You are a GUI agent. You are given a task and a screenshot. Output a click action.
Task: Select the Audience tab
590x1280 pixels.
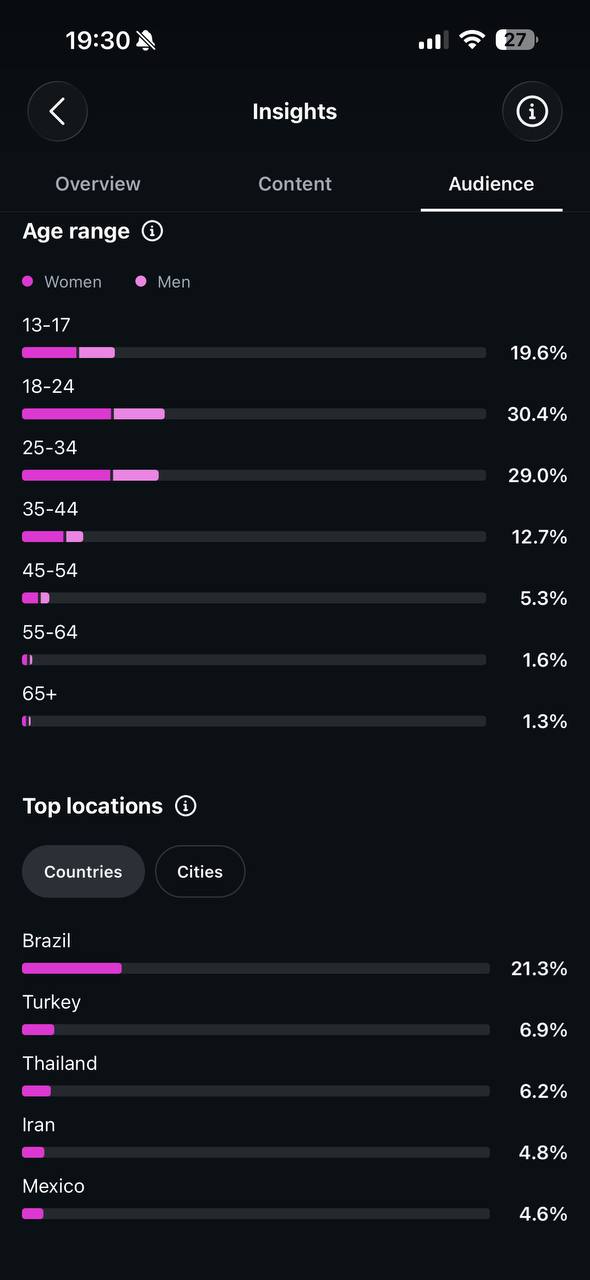(491, 184)
